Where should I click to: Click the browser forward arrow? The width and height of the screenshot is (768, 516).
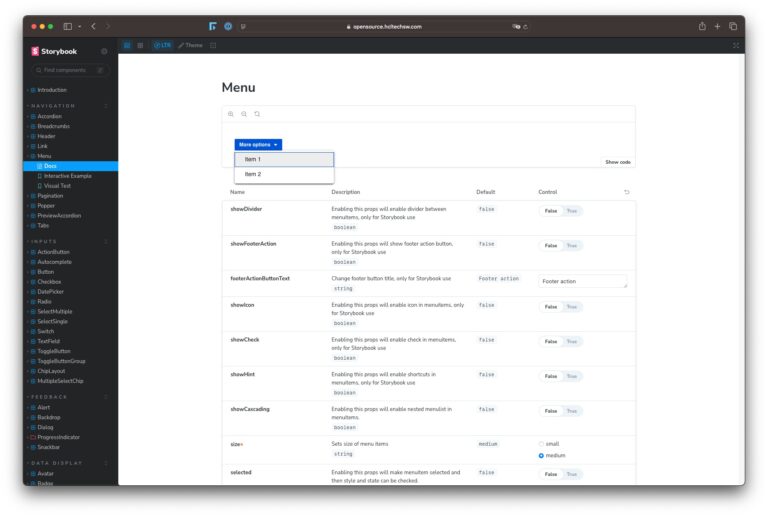tap(107, 26)
